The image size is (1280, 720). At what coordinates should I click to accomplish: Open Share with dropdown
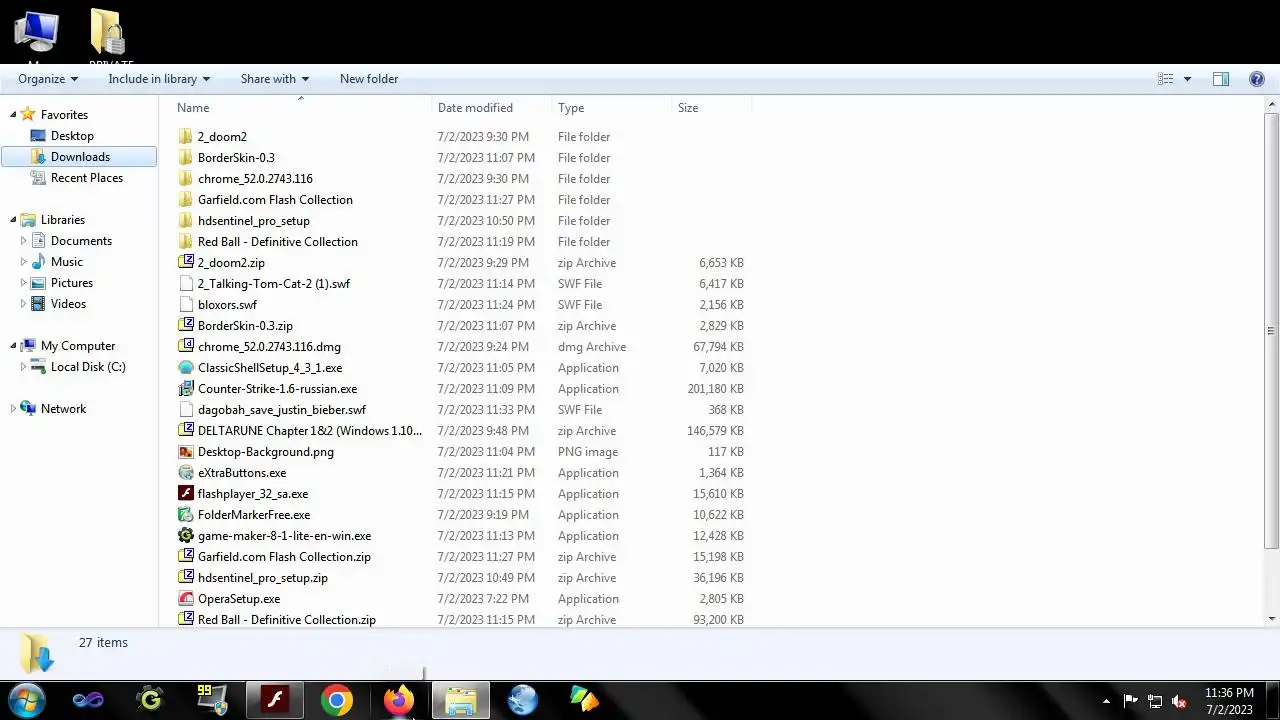point(274,79)
